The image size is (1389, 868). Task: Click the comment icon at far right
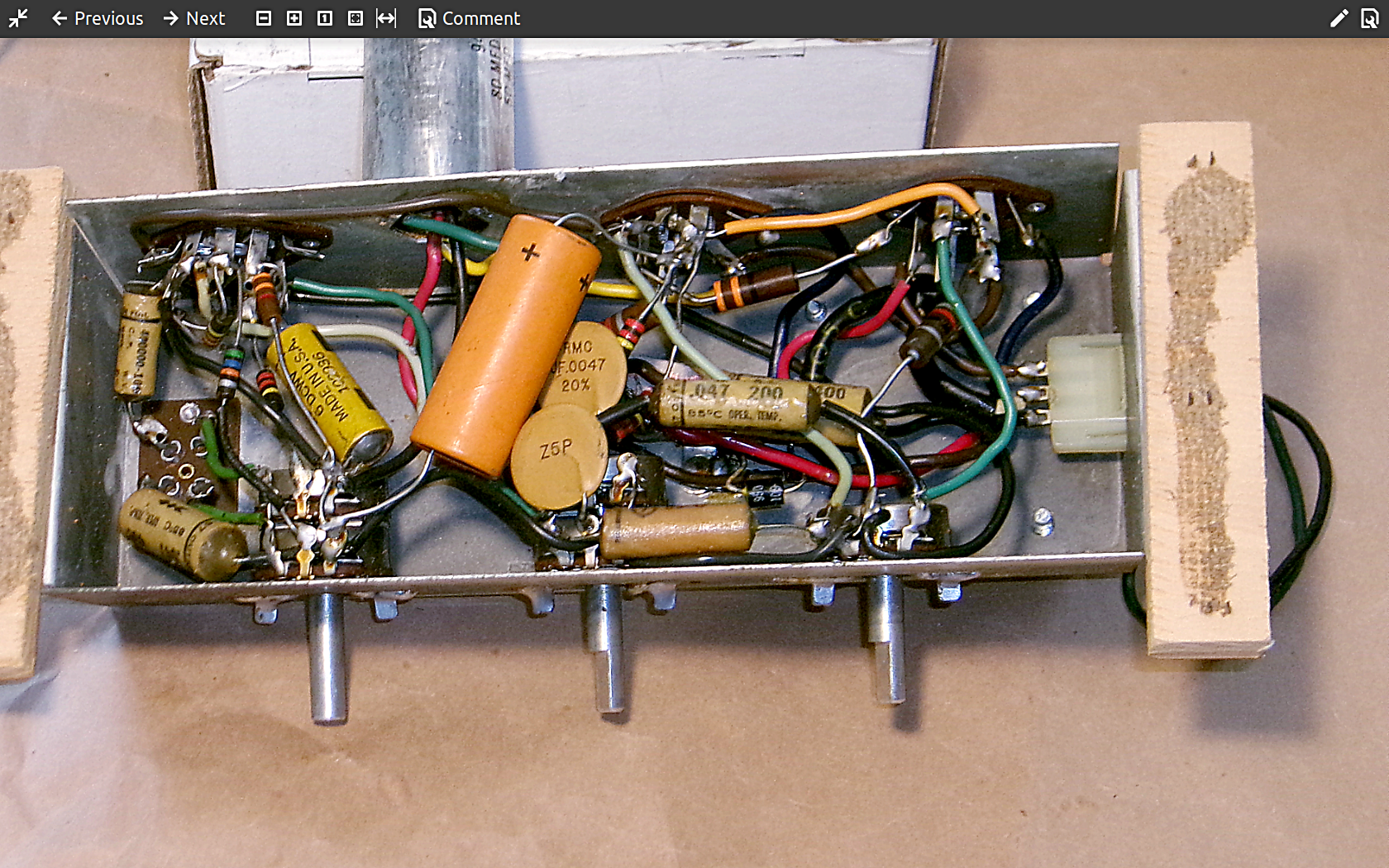pos(1370,18)
